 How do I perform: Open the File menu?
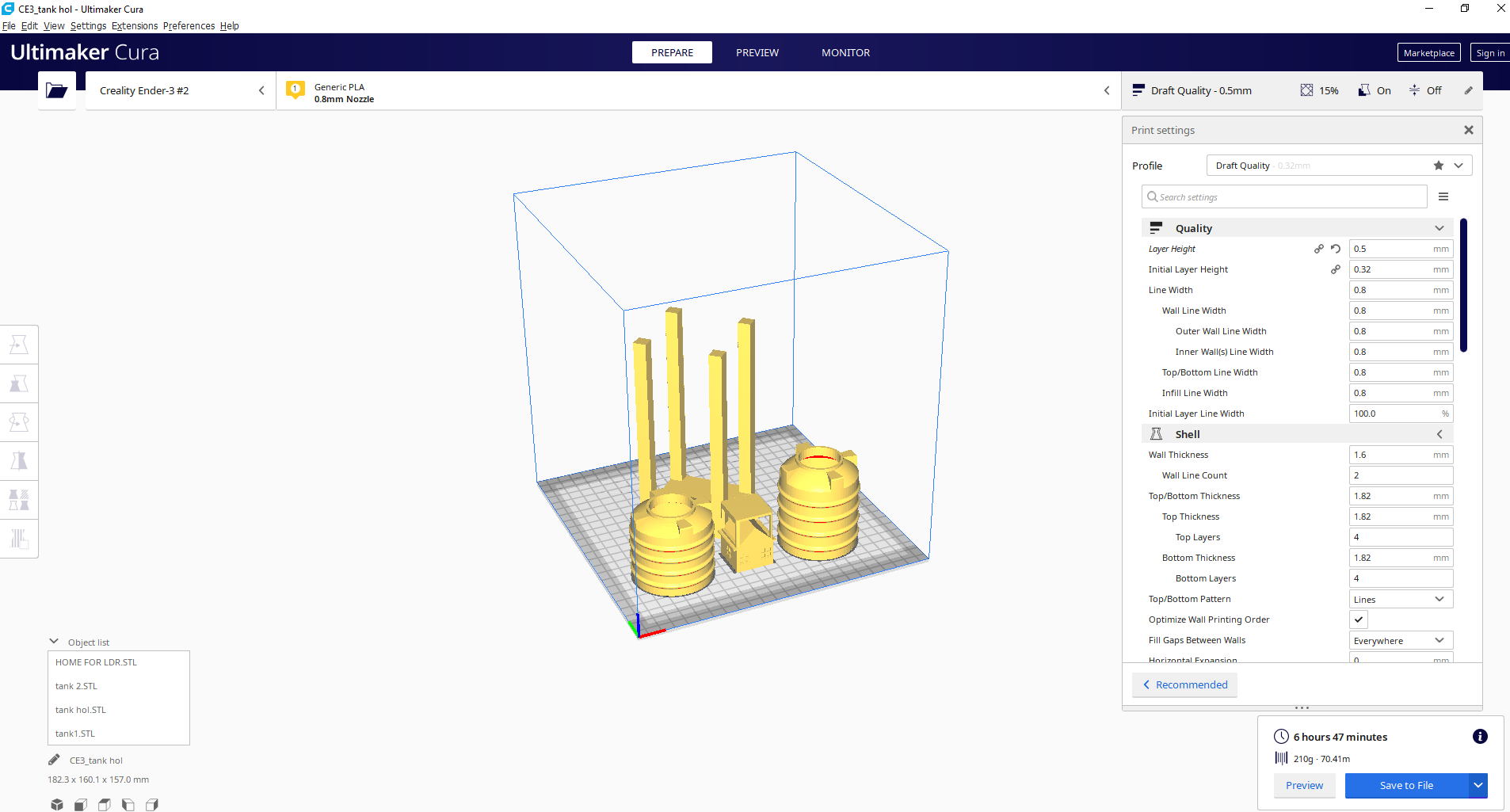(x=9, y=25)
